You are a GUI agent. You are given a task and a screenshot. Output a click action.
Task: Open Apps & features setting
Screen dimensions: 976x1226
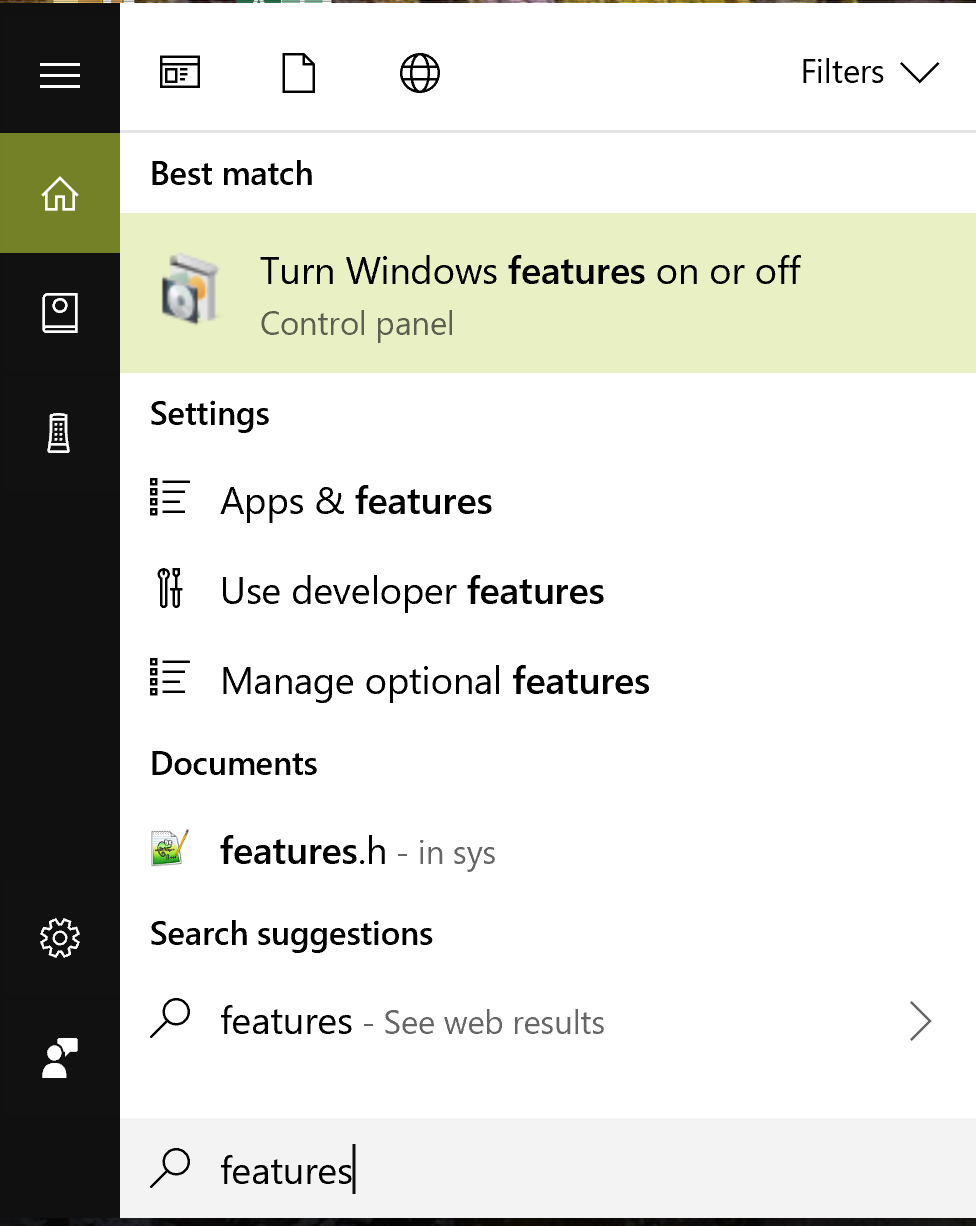[x=548, y=500]
